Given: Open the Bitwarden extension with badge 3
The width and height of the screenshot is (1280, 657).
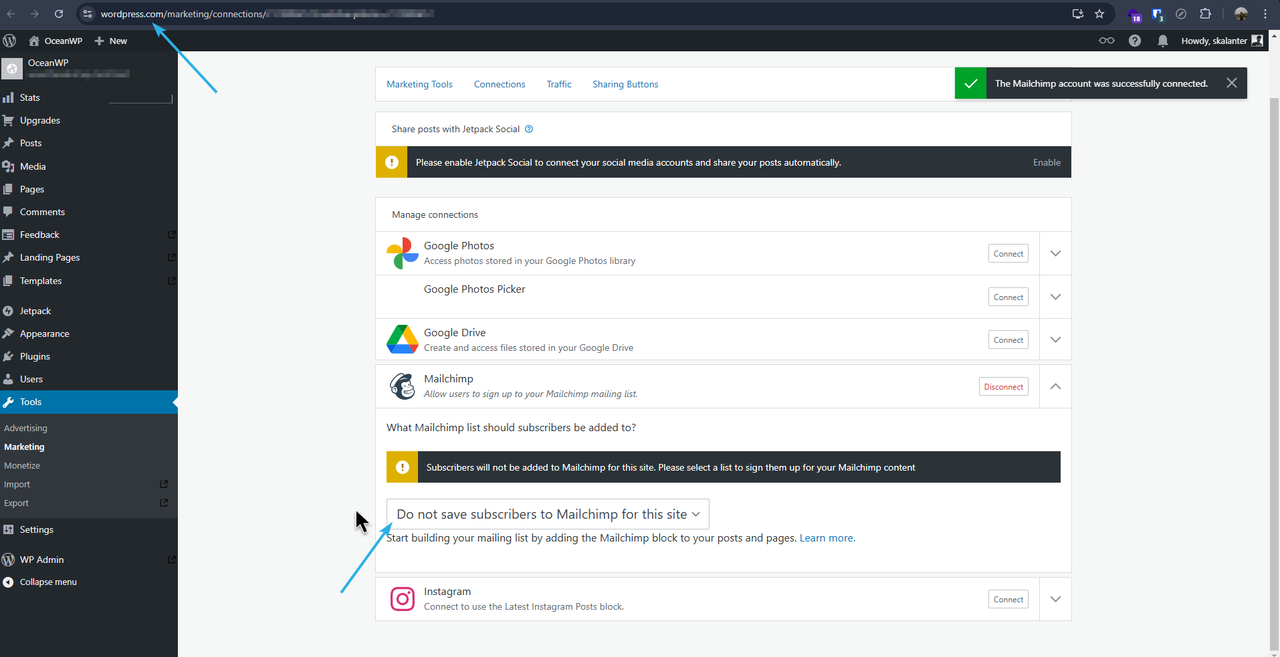Looking at the screenshot, I should click(x=1158, y=15).
